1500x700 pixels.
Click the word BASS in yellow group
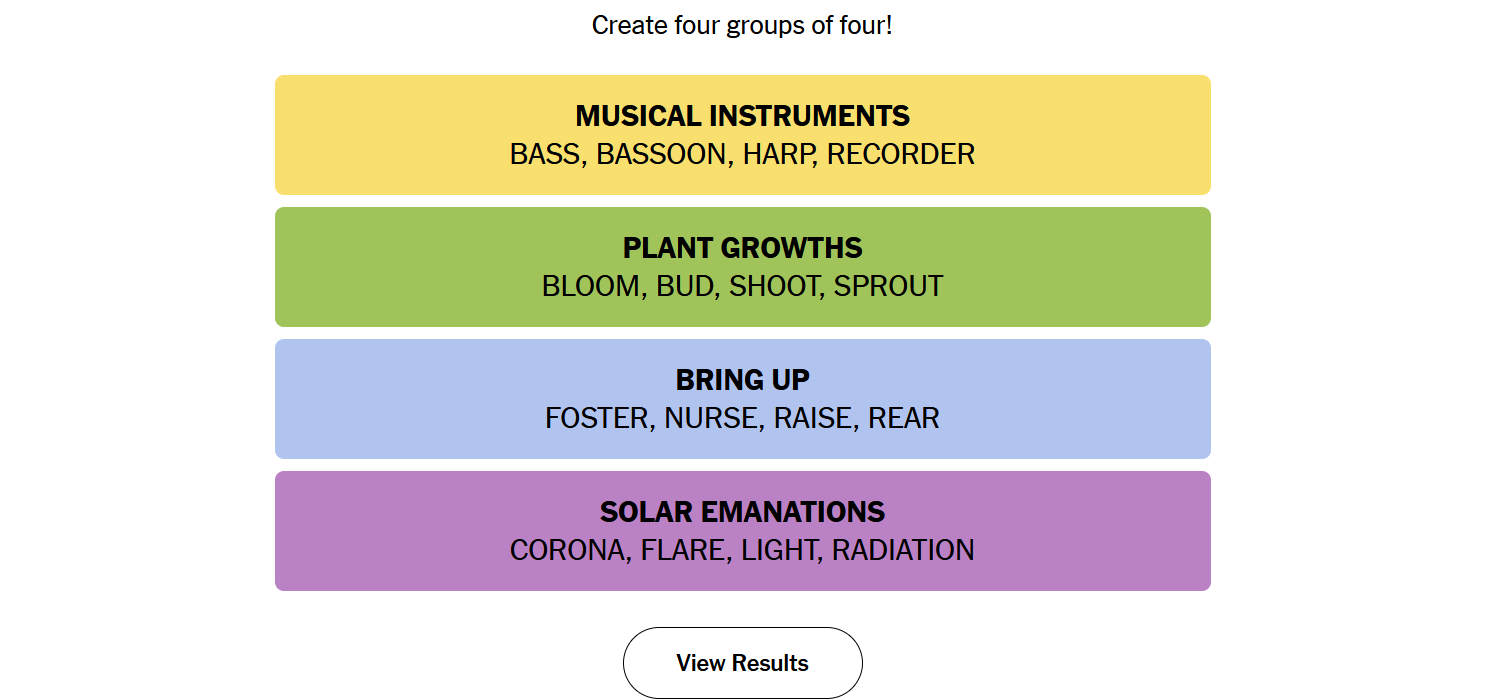(x=546, y=154)
